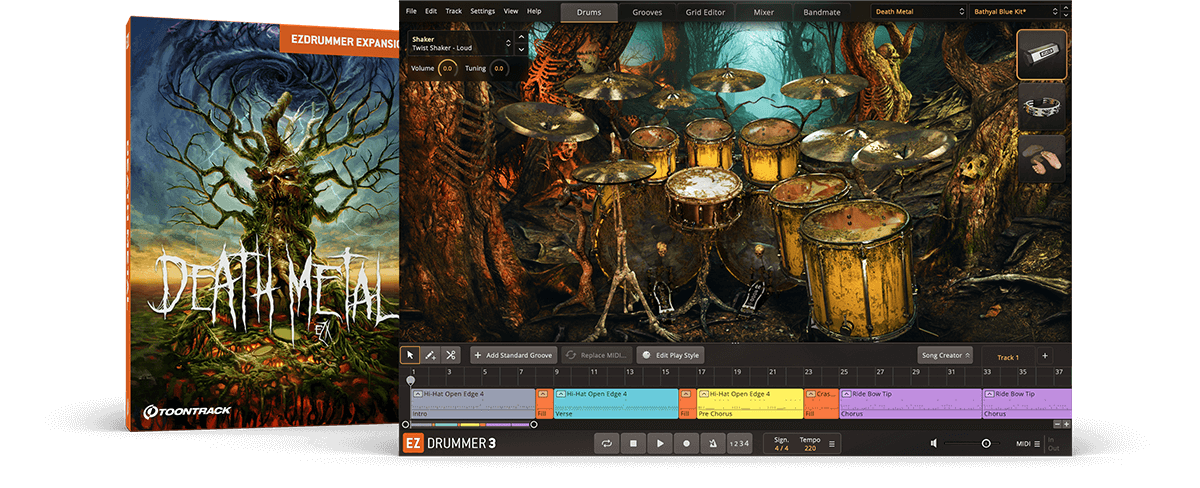Select the cyan Verse block on timeline
The height and width of the screenshot is (488, 1200).
(615, 404)
